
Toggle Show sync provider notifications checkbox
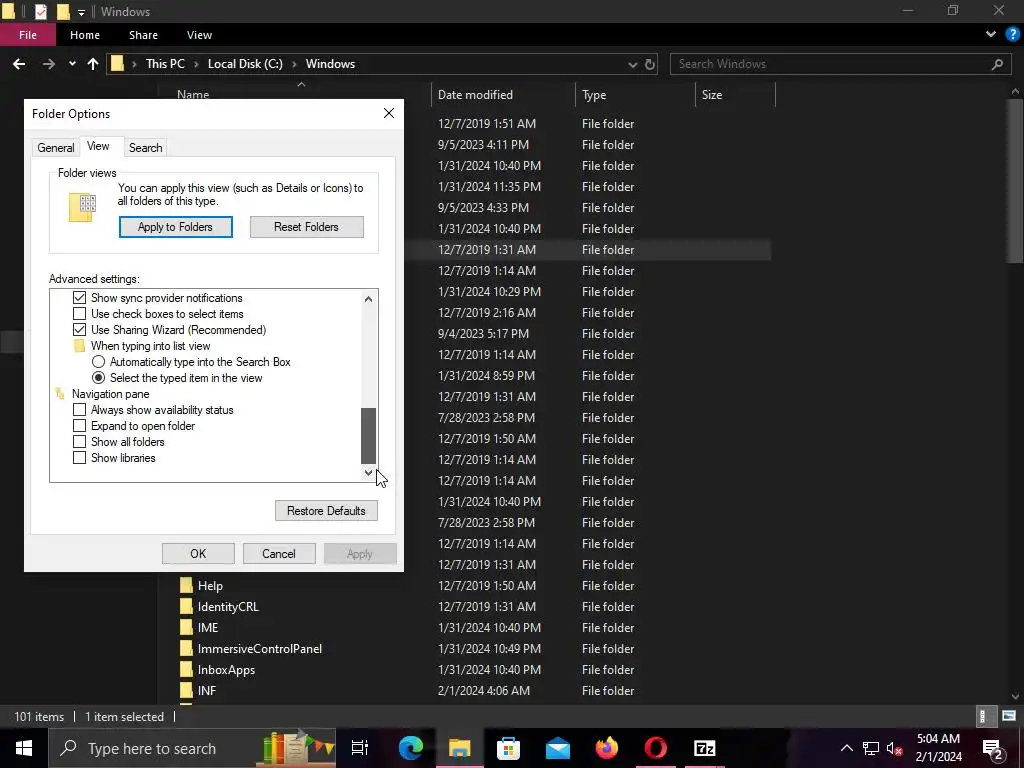(x=80, y=298)
